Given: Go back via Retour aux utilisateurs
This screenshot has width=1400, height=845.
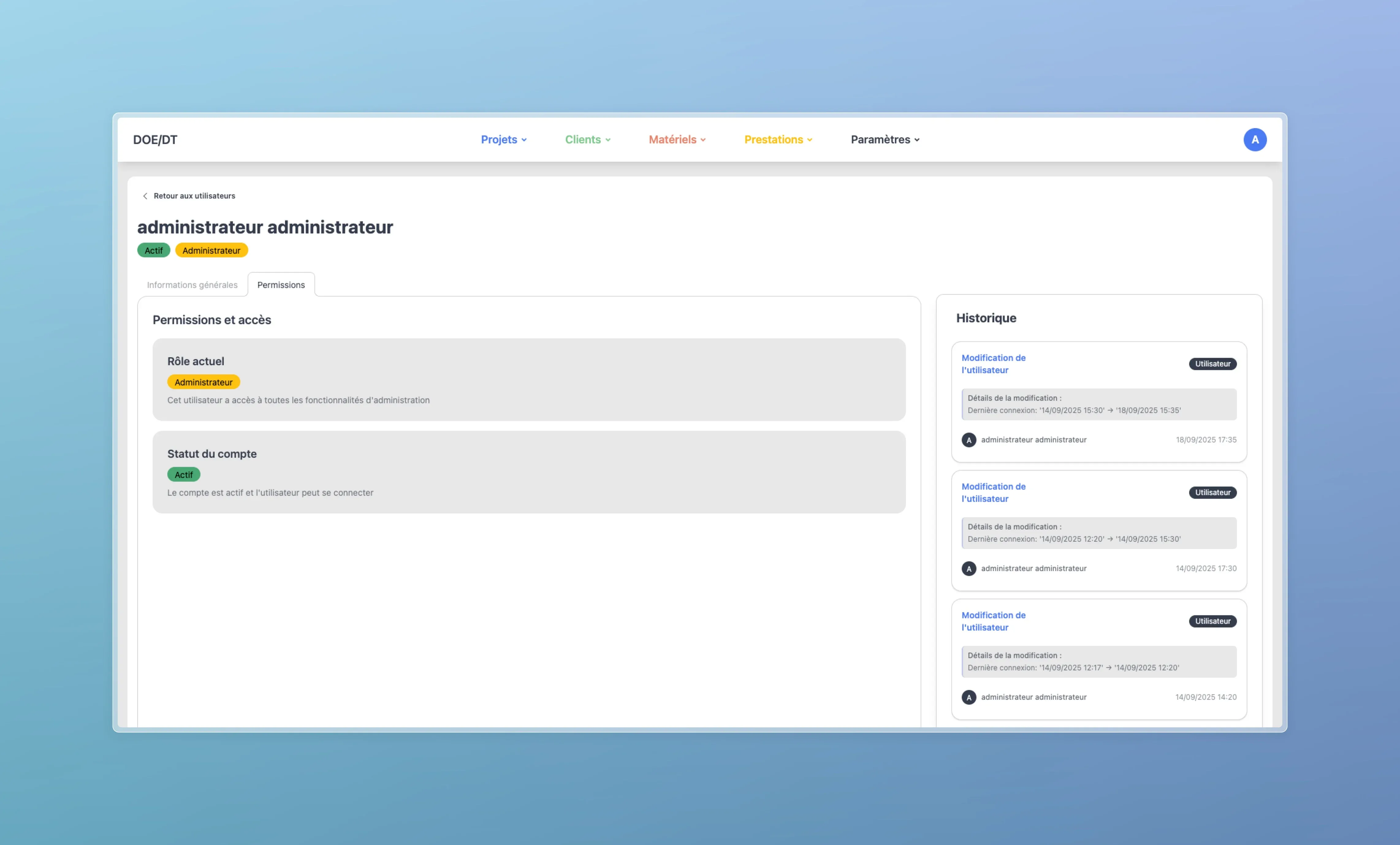Looking at the screenshot, I should [194, 196].
